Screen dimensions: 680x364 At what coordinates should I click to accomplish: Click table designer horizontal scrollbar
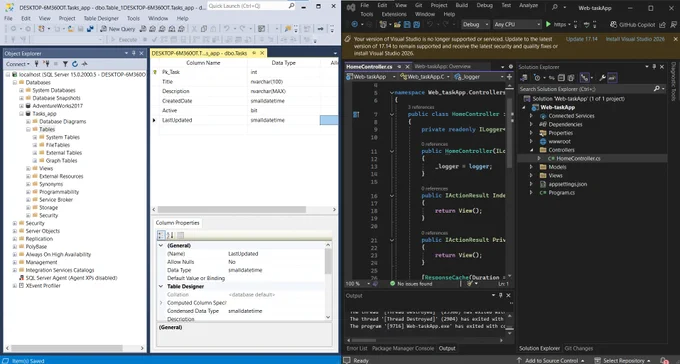pos(231,210)
